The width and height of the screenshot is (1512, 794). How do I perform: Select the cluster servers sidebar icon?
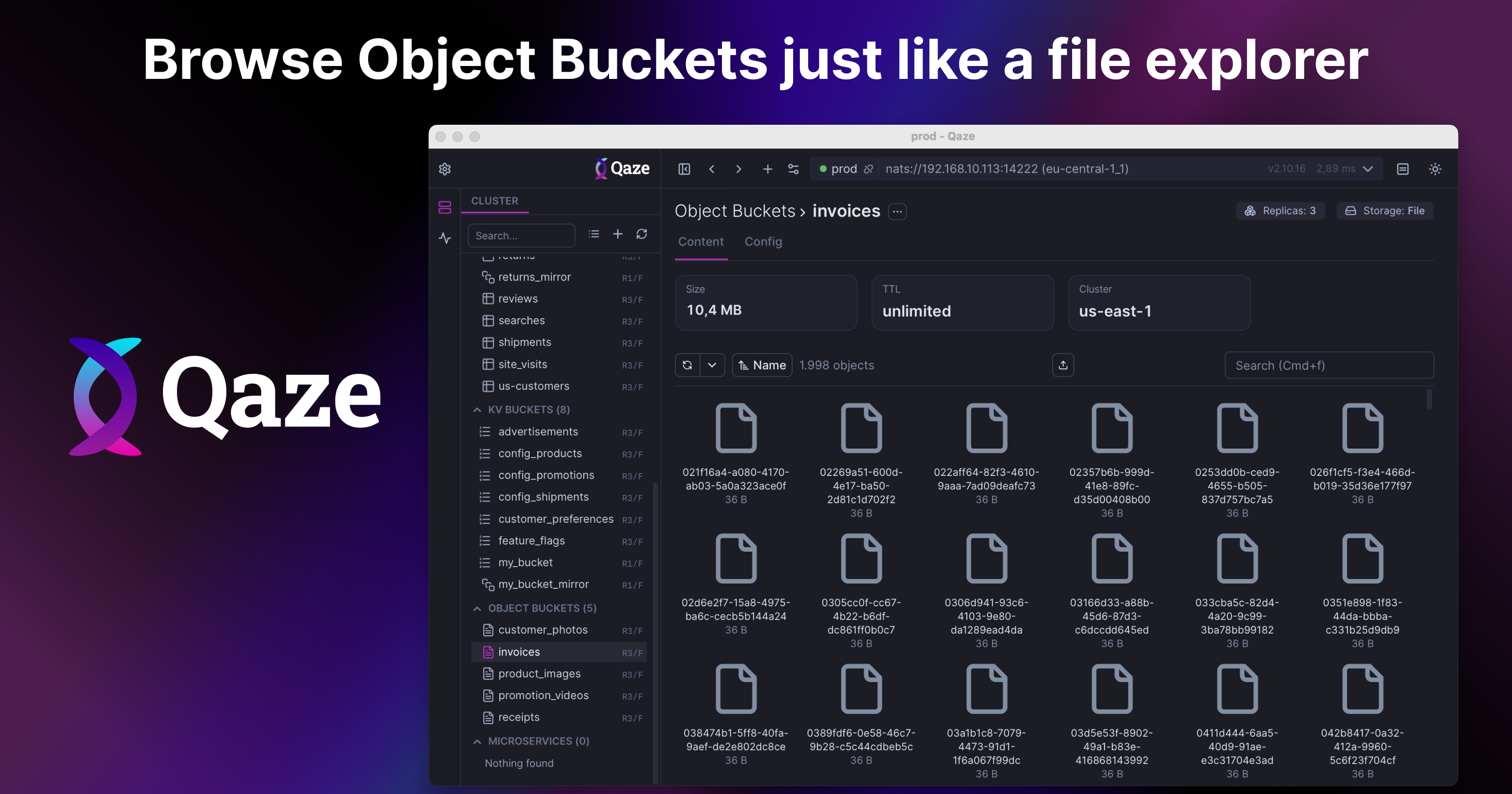pyautogui.click(x=445, y=207)
